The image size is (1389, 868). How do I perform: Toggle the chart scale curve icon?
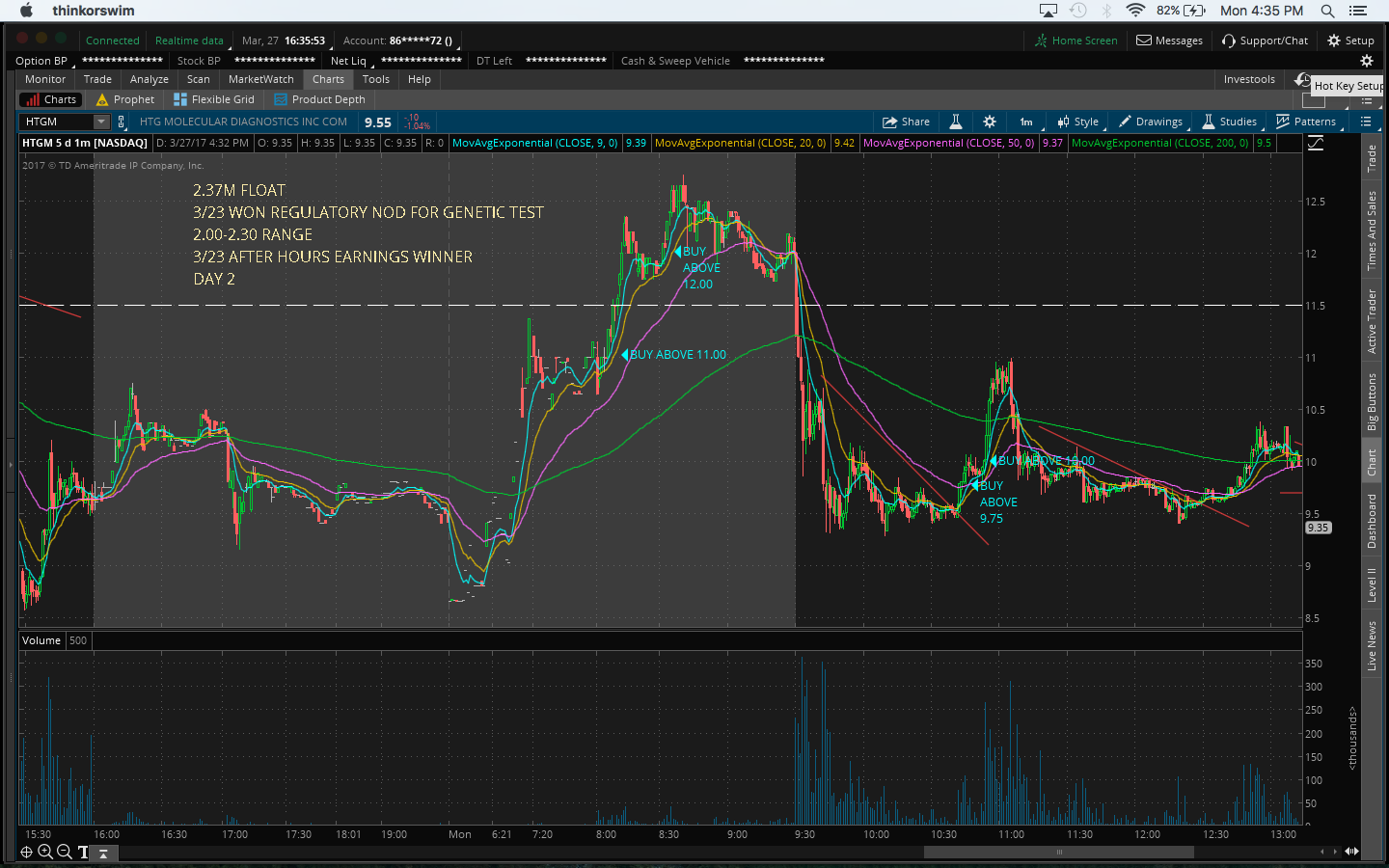[1316, 143]
